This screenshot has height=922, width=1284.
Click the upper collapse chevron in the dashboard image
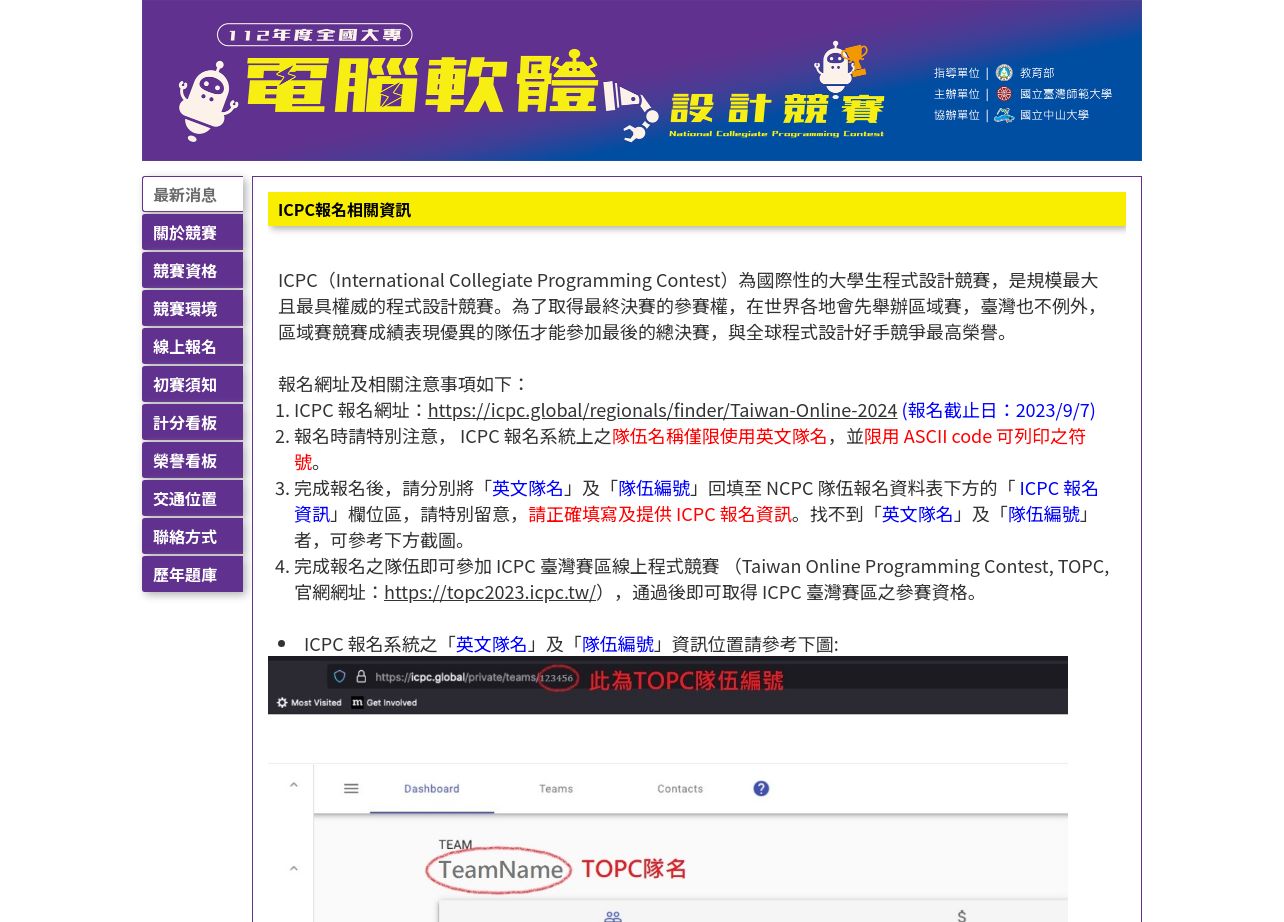(293, 785)
